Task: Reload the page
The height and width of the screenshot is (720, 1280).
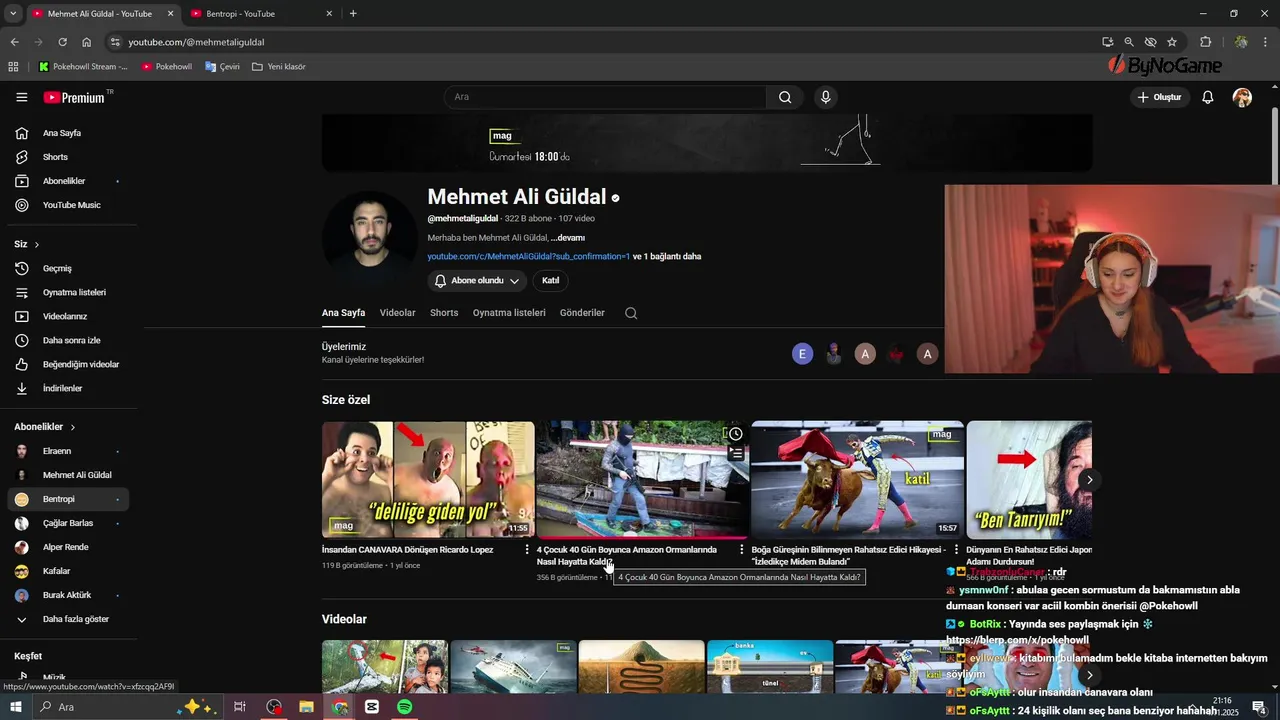Action: (x=62, y=42)
